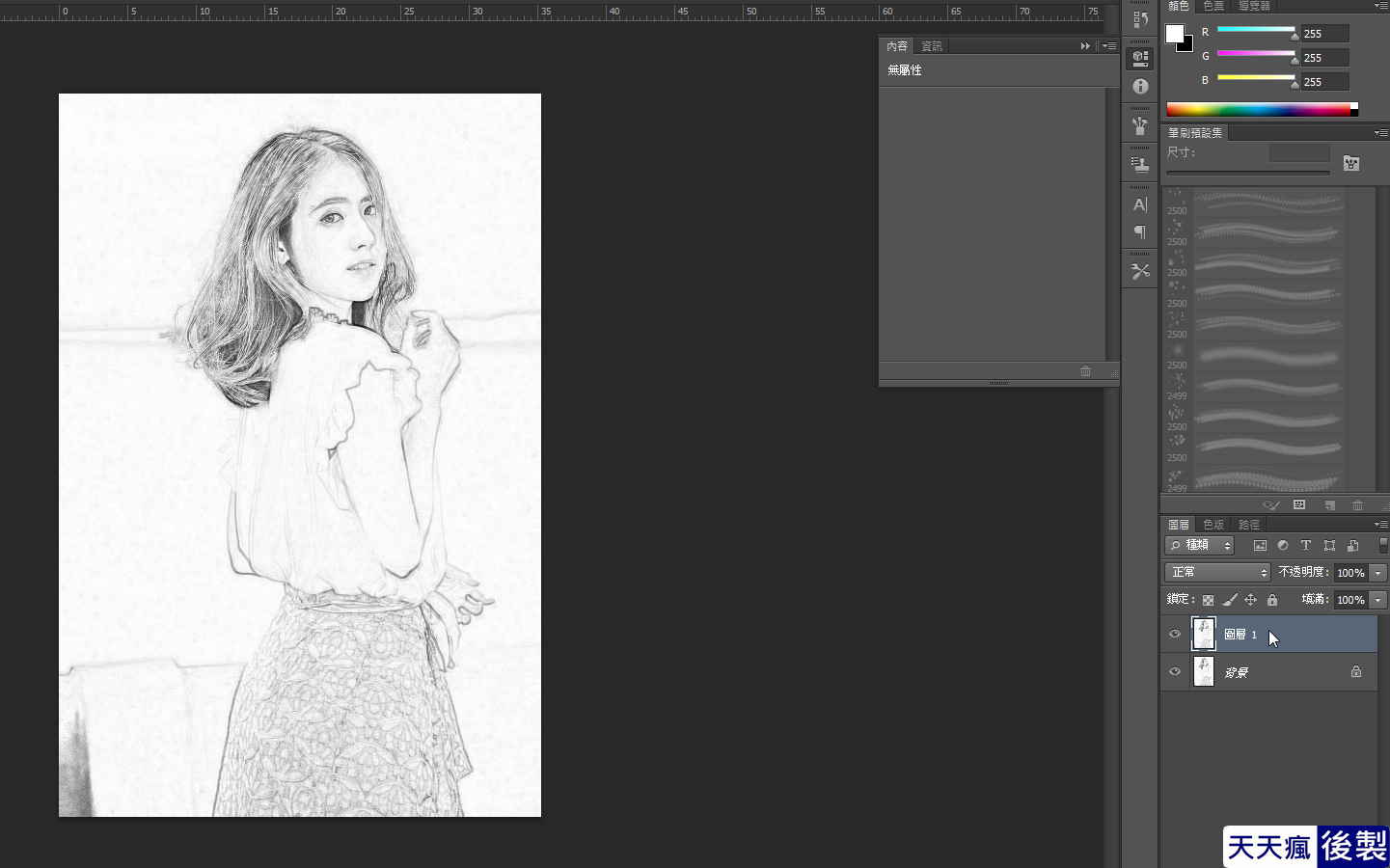Pick a color from the spectrum ramp

tap(1262, 109)
